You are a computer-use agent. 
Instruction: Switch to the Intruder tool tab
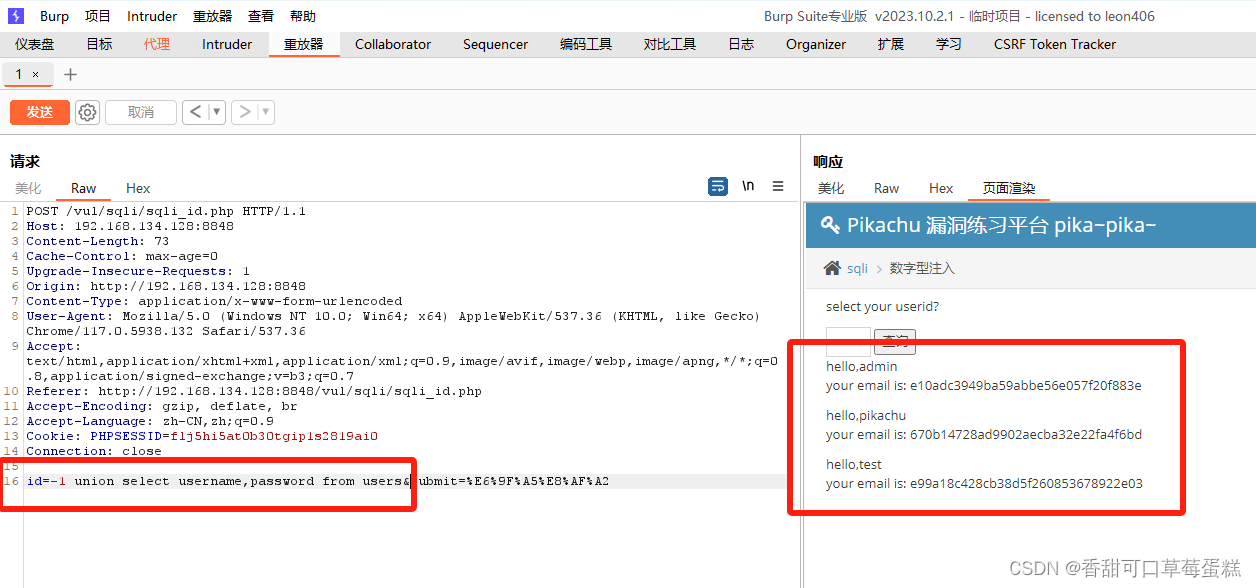click(227, 44)
